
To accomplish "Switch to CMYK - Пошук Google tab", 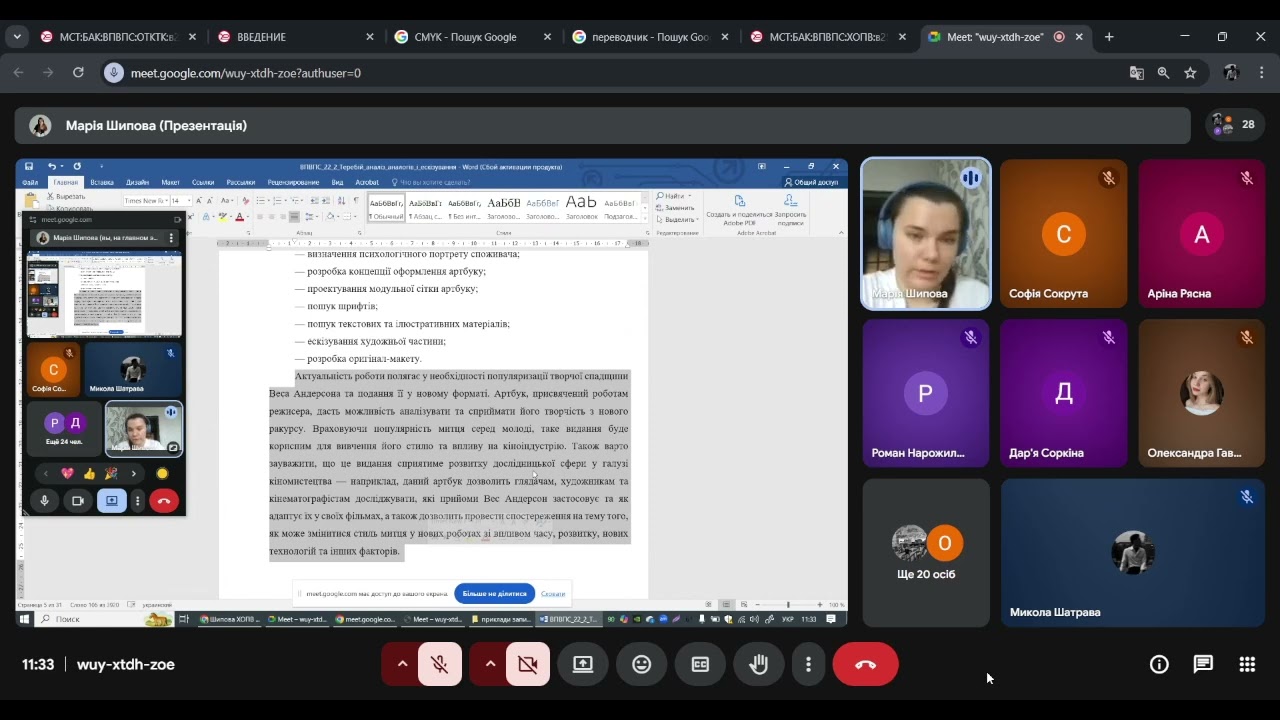I will [470, 37].
